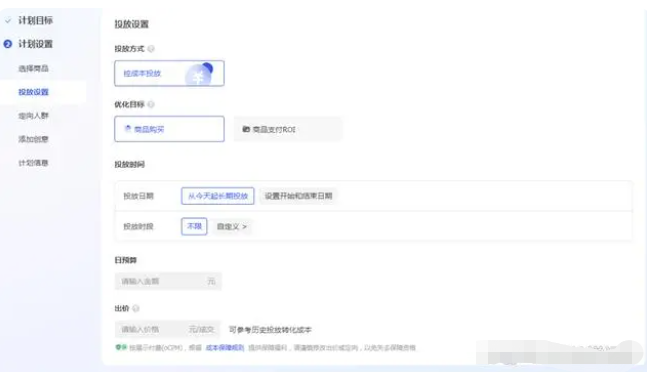Open the 计划目标 step
Image resolution: width=647 pixels, height=372 pixels.
coord(35,20)
